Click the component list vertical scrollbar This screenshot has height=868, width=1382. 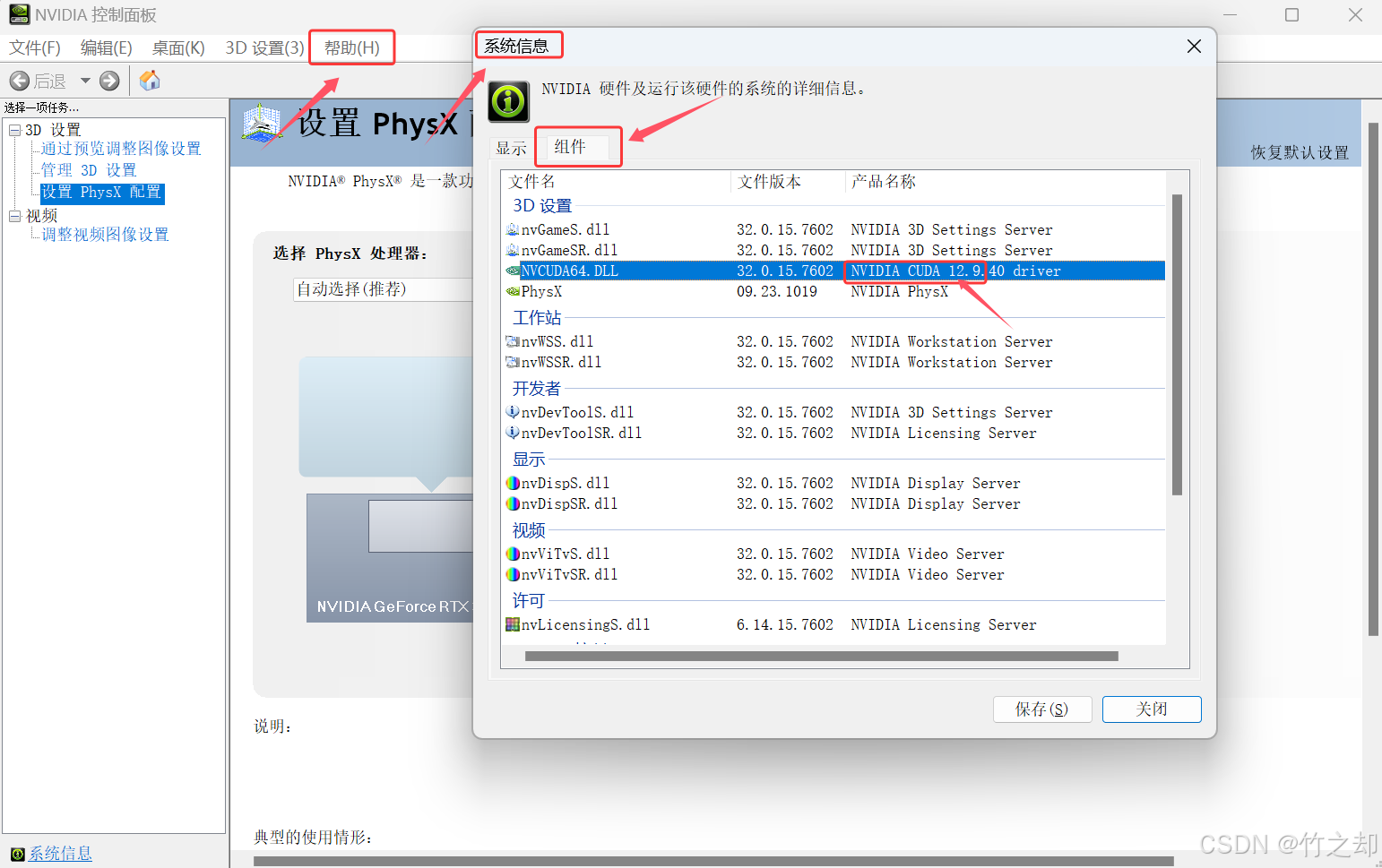1177,345
